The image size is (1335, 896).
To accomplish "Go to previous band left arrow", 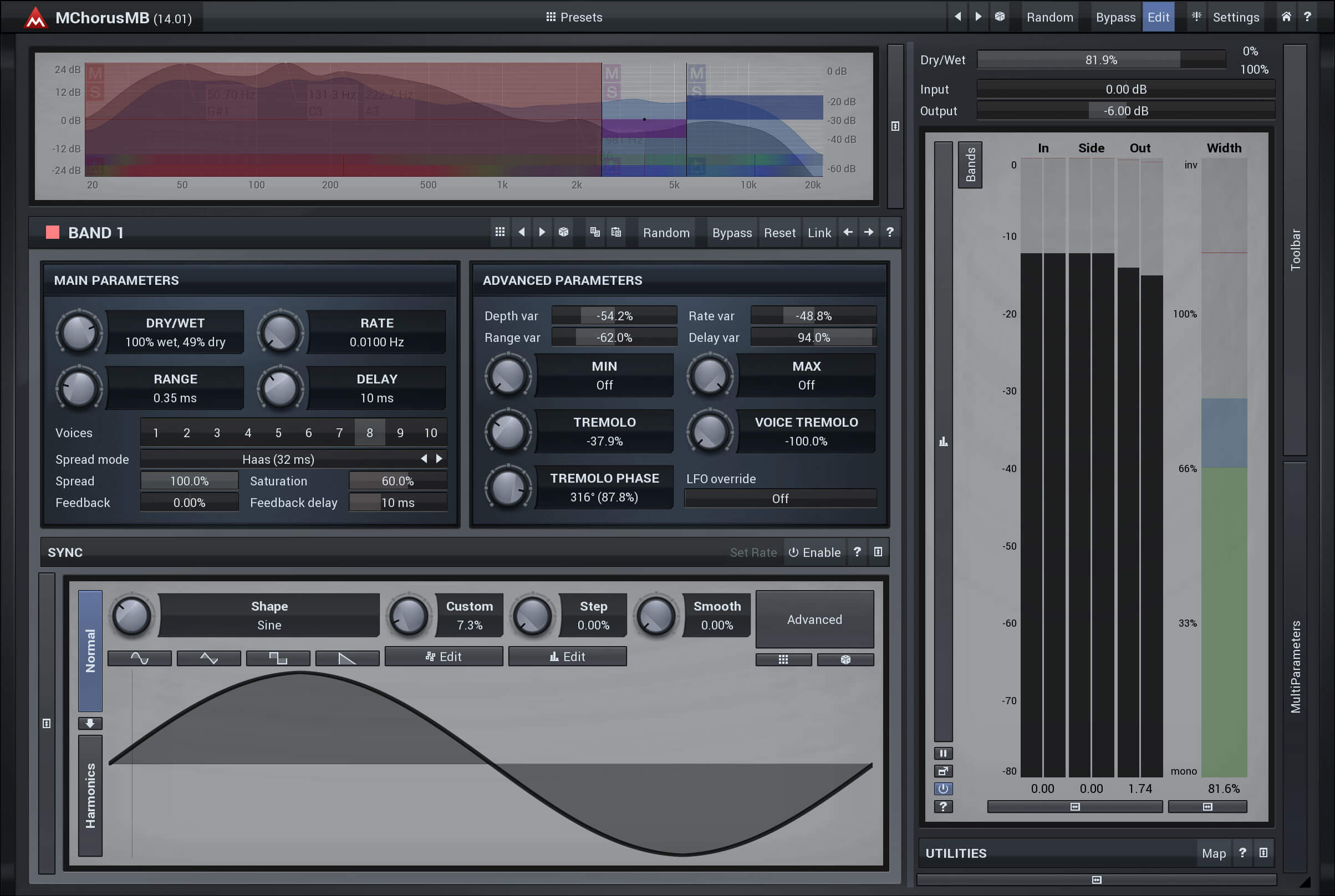I will tap(848, 232).
